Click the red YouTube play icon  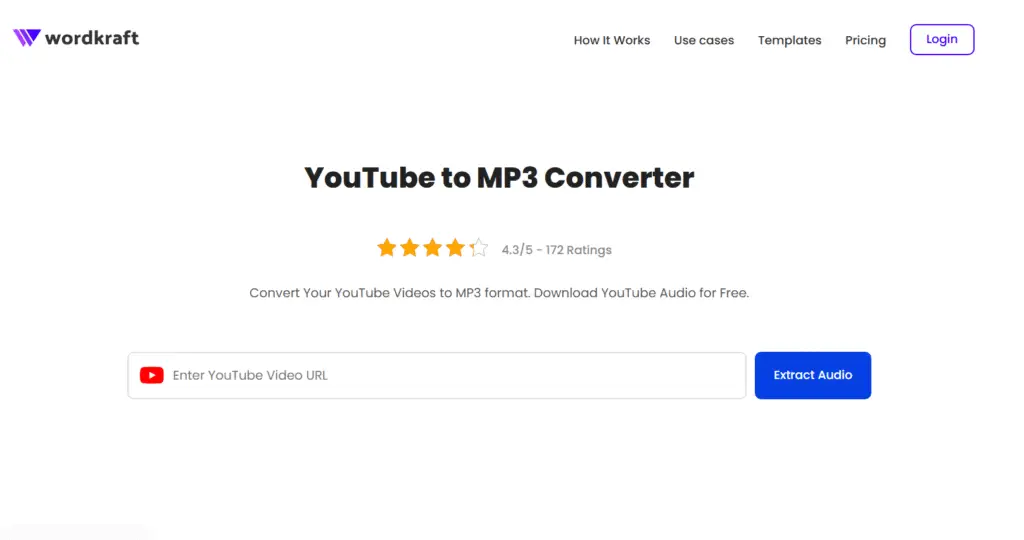[x=152, y=375]
